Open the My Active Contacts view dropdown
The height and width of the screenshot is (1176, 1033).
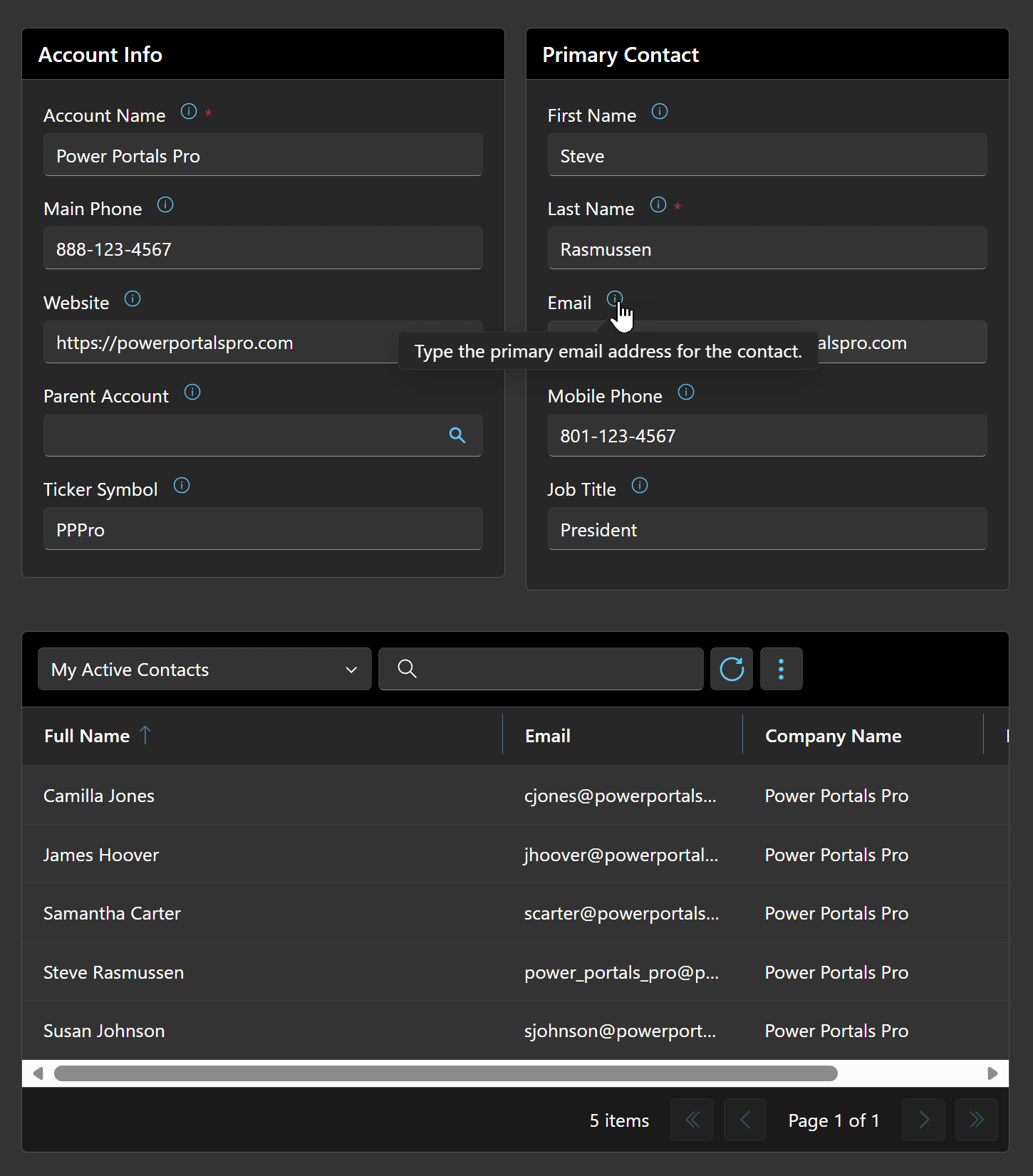[204, 669]
